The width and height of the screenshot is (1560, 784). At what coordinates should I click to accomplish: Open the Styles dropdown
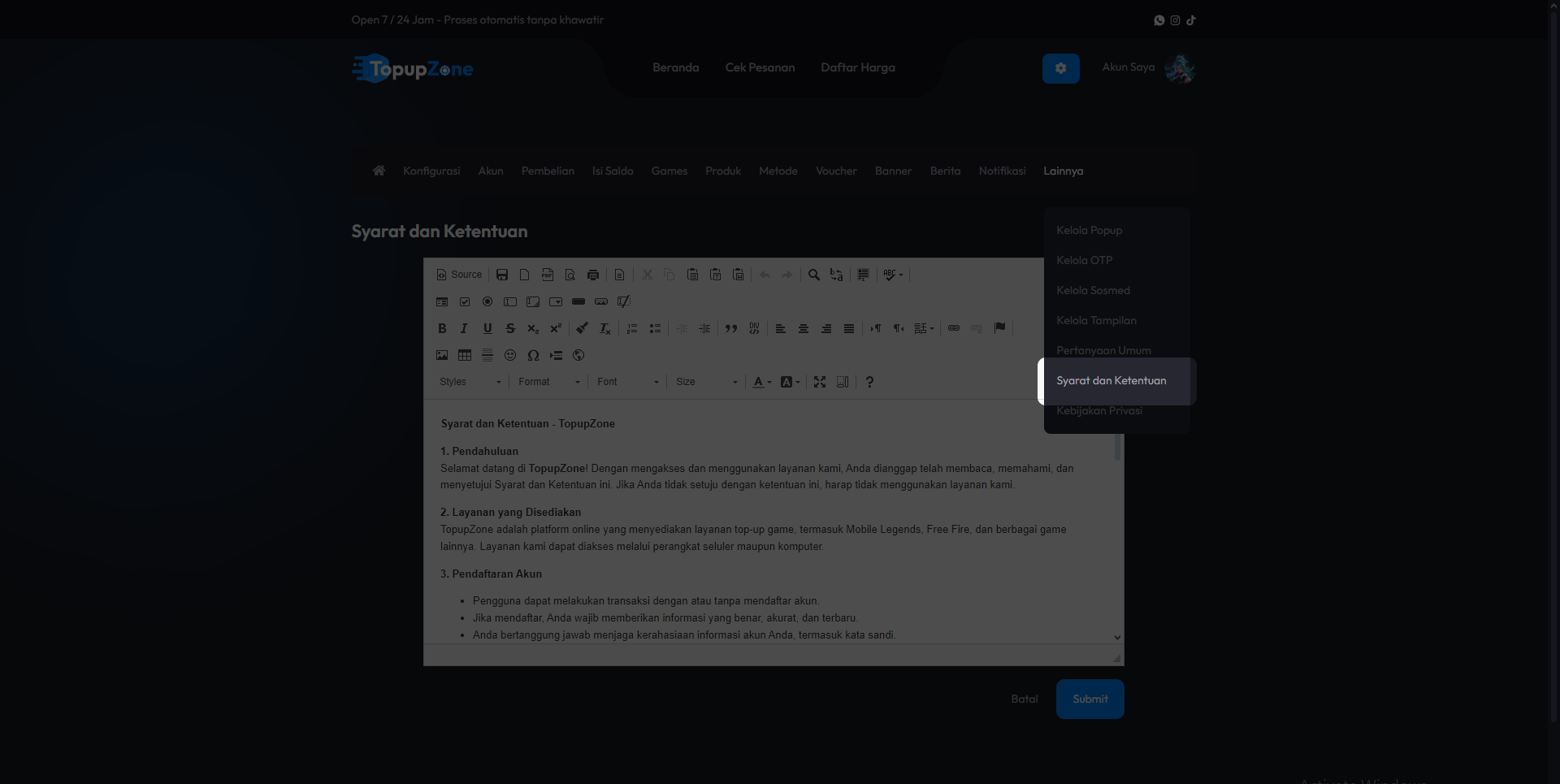(x=470, y=382)
